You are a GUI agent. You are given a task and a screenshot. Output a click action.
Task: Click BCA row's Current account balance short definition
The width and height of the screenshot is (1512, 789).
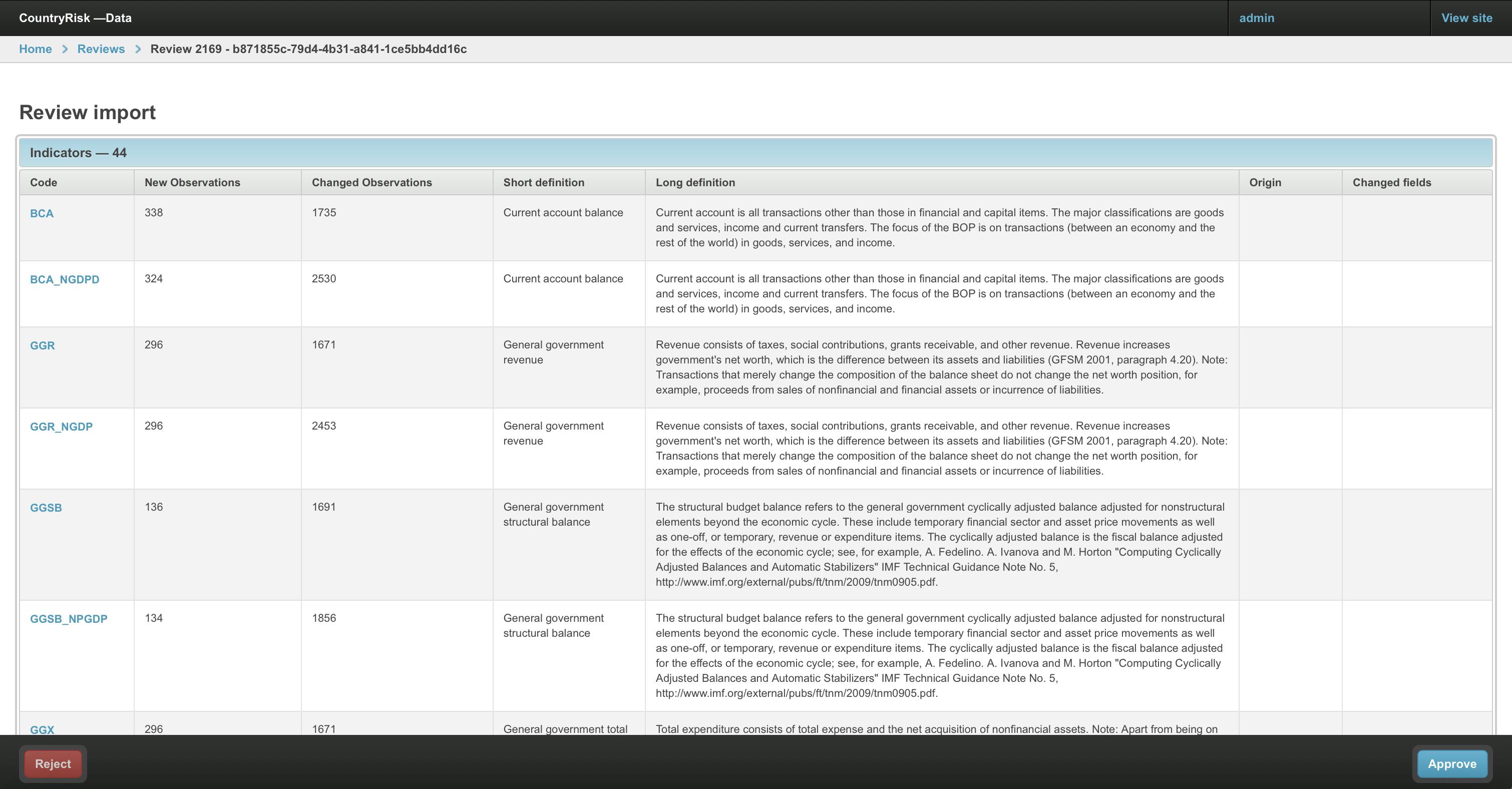tap(563, 212)
